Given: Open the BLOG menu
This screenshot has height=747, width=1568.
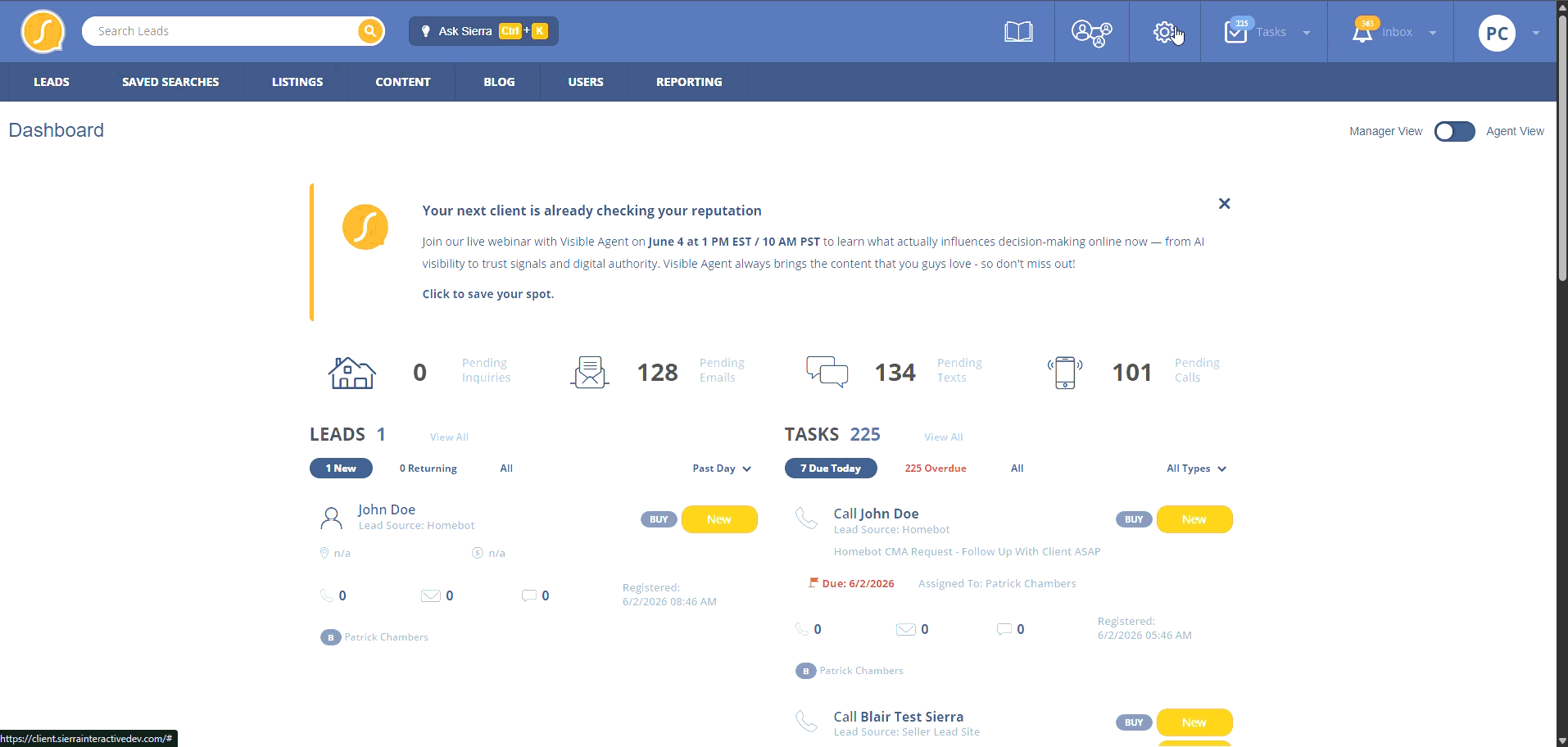Looking at the screenshot, I should point(499,82).
